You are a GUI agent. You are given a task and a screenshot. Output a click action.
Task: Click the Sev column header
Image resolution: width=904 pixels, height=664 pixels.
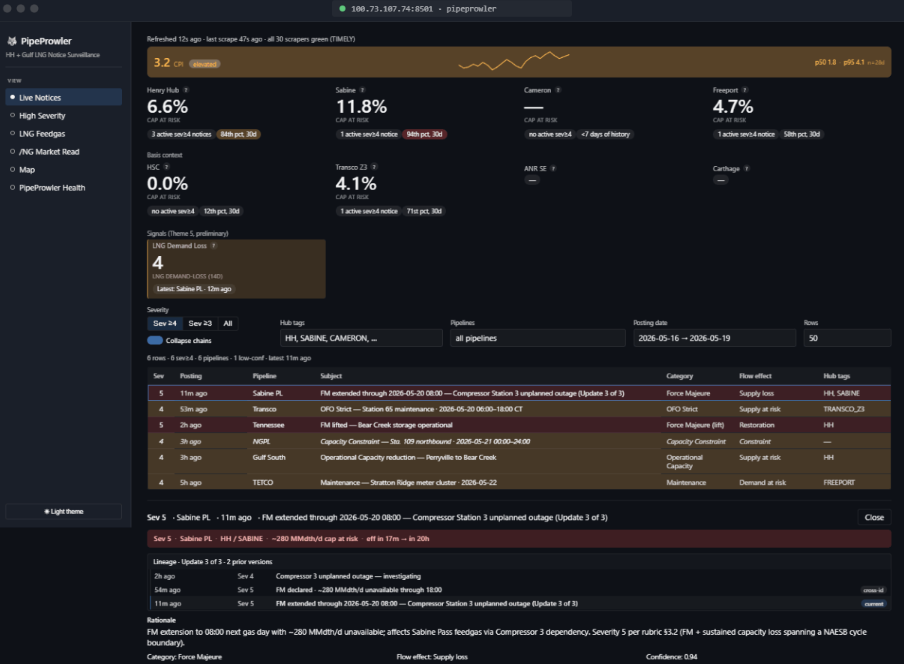pos(159,376)
